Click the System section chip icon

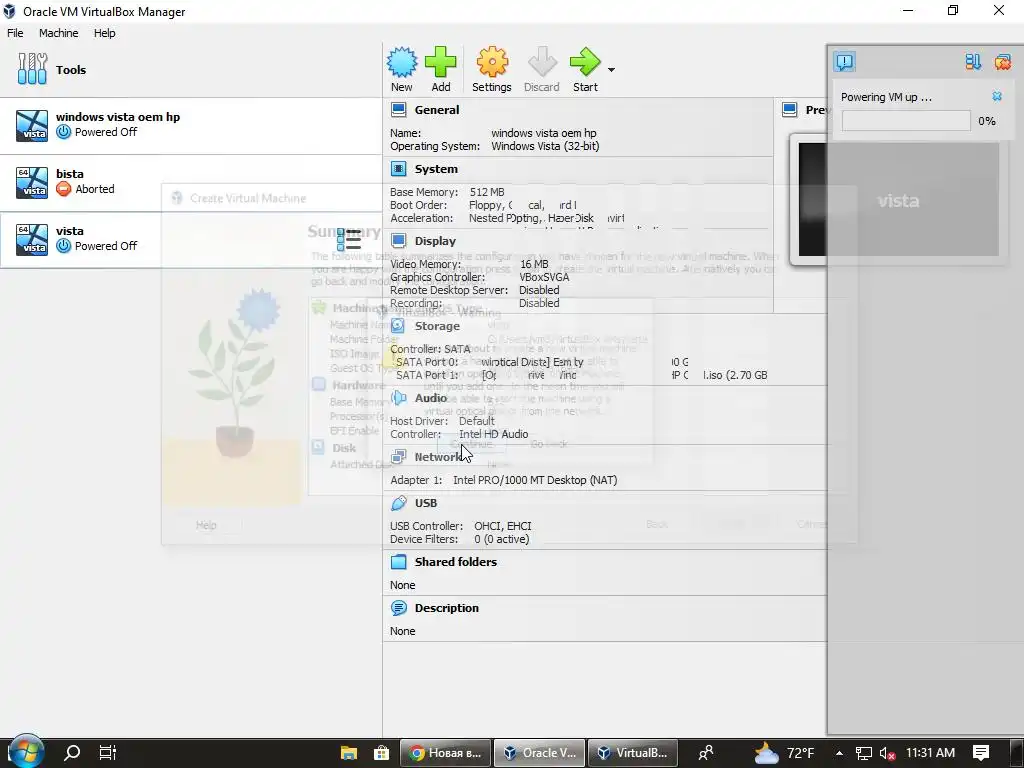(398, 169)
